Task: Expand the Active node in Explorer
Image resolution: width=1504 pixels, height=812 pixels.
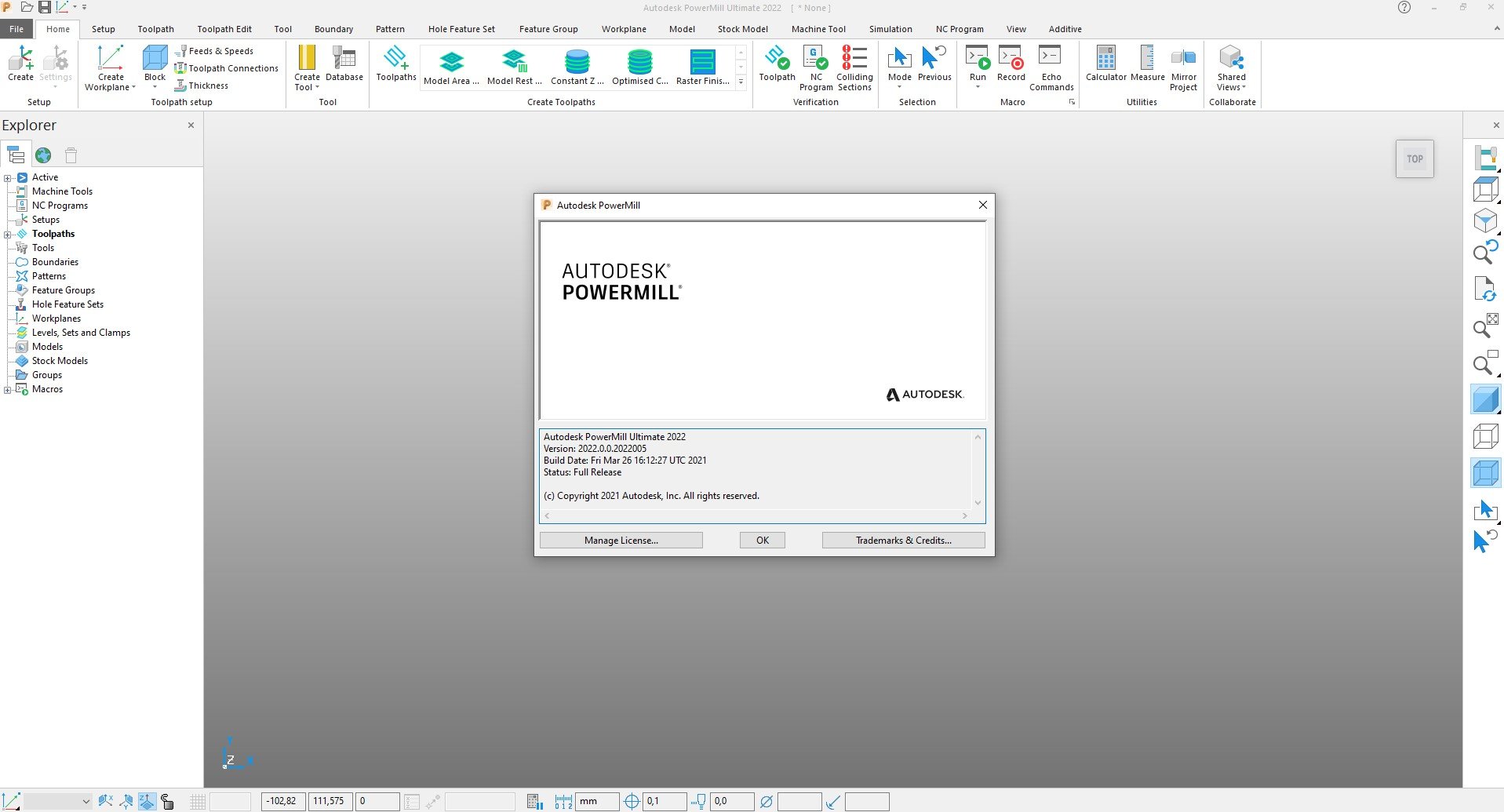Action: [x=8, y=178]
